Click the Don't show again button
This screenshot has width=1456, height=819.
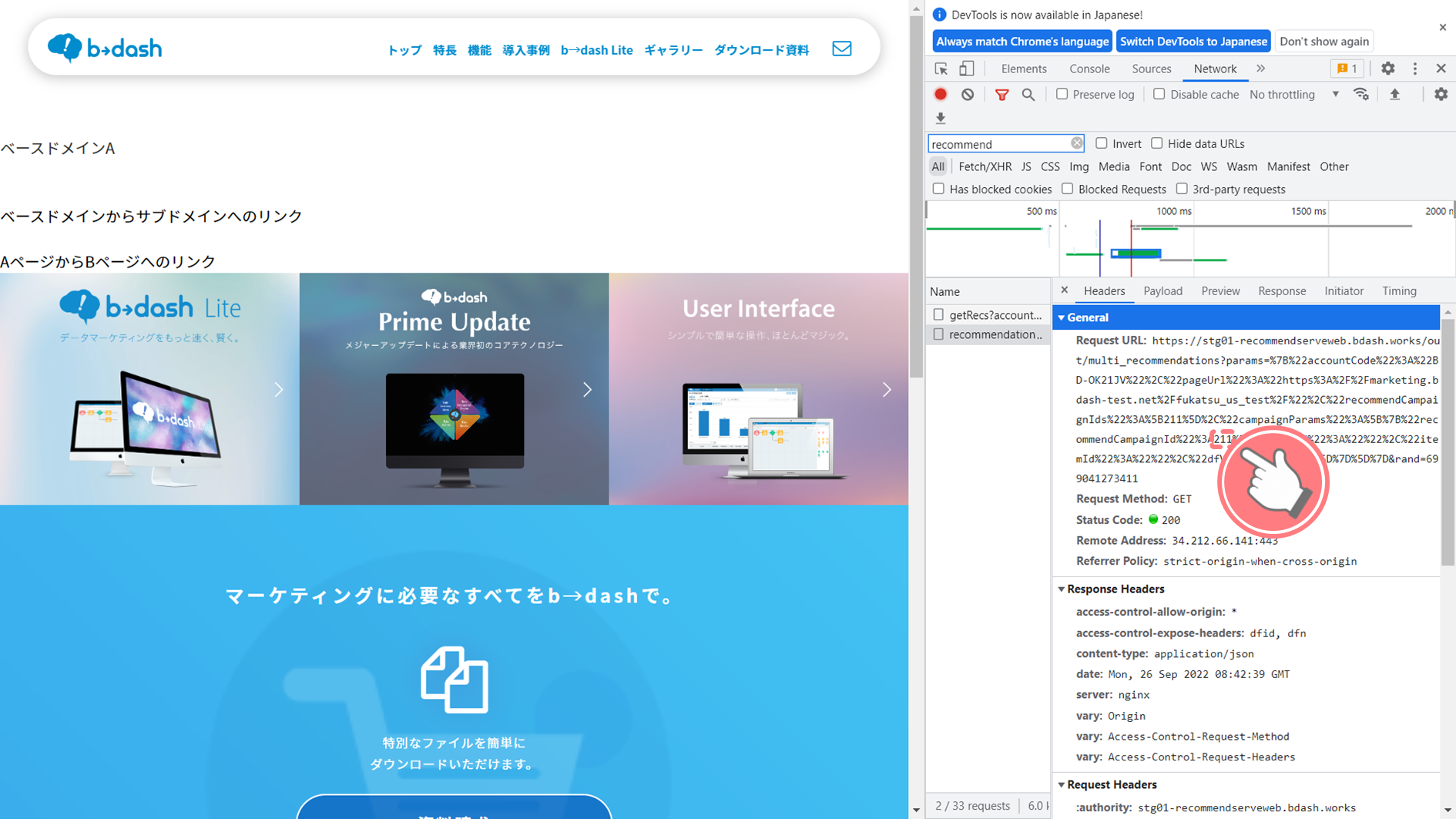pyautogui.click(x=1324, y=42)
